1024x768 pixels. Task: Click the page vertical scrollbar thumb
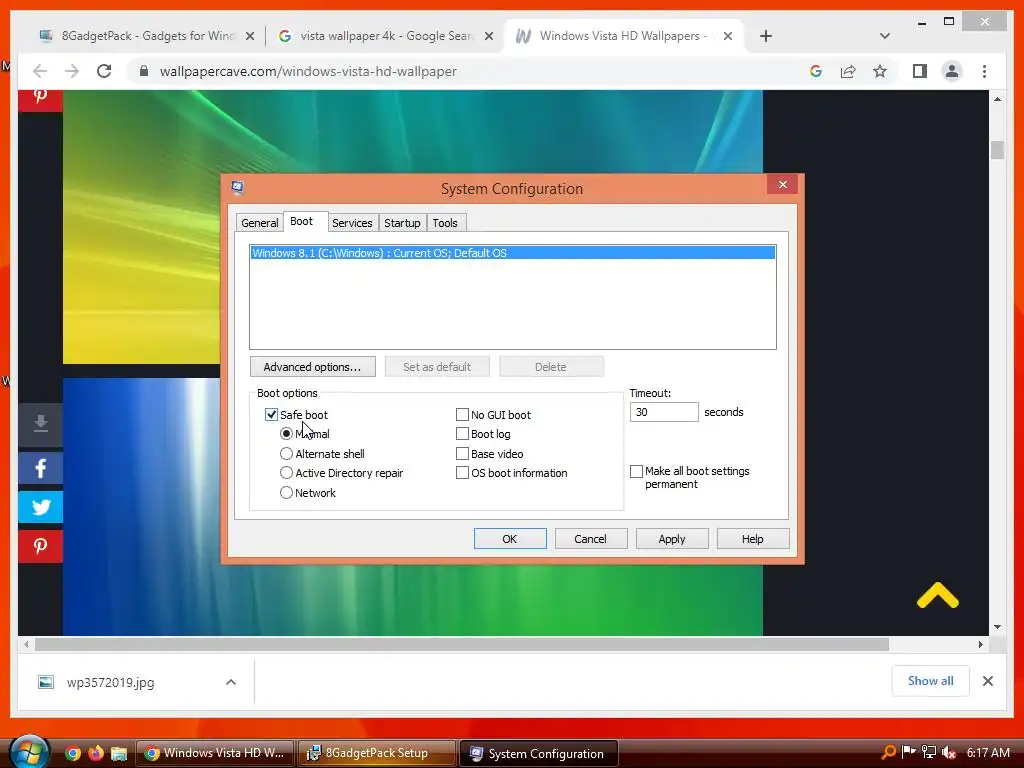pos(997,150)
